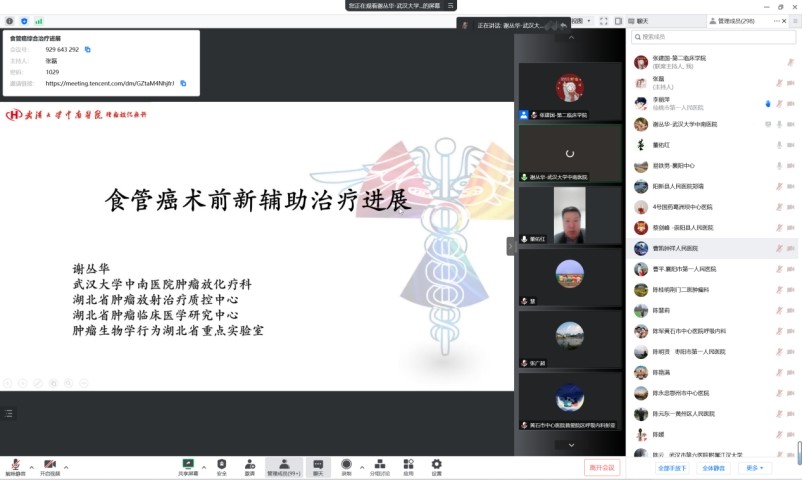Click the mute all button
The image size is (803, 481).
(x=713, y=468)
